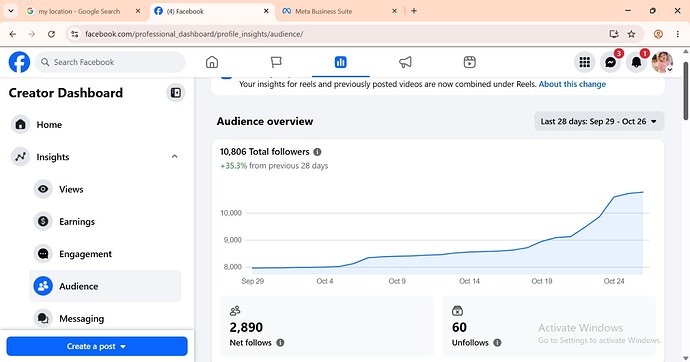Close the my location Google Search tab
The height and width of the screenshot is (362, 690).
(138, 11)
